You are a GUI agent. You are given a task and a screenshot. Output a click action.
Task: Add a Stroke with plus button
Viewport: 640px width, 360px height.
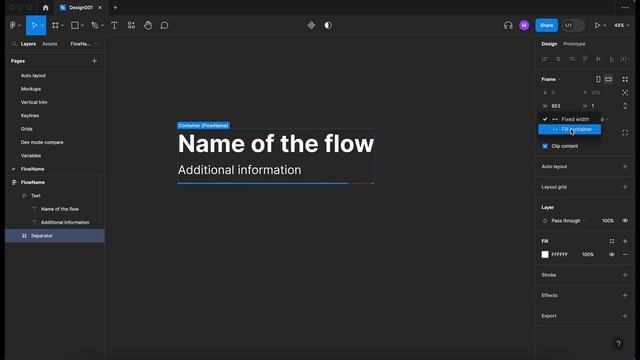pos(625,275)
